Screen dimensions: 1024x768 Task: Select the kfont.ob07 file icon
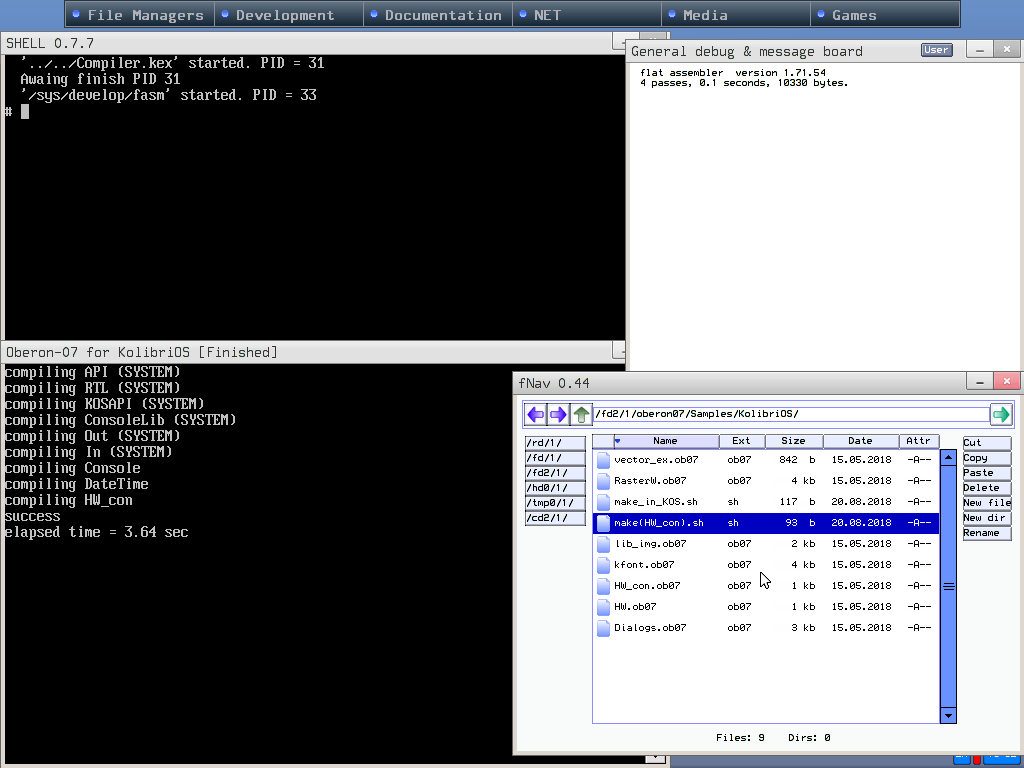click(603, 565)
